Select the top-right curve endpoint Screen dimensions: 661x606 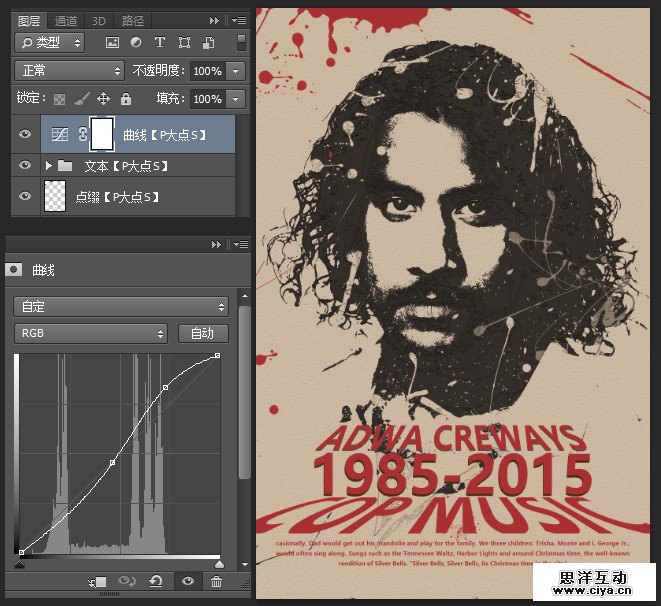click(218, 356)
